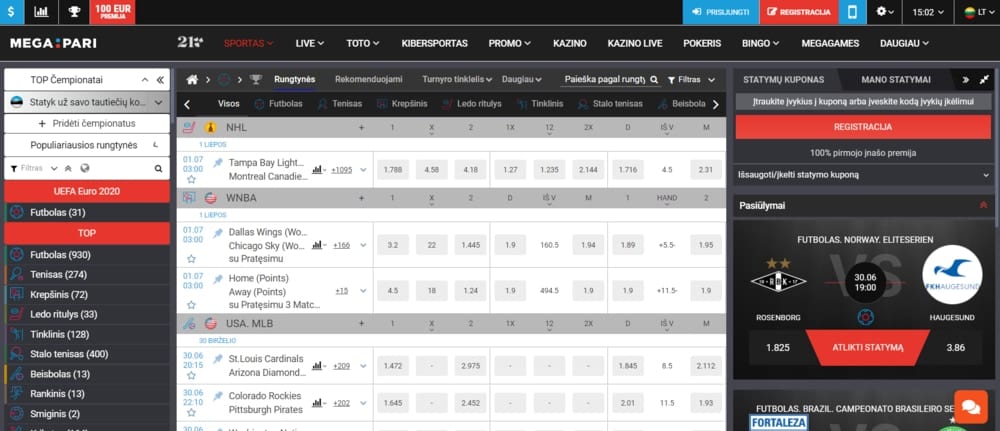Select Krepšinis (72) in sidebar

(87, 295)
